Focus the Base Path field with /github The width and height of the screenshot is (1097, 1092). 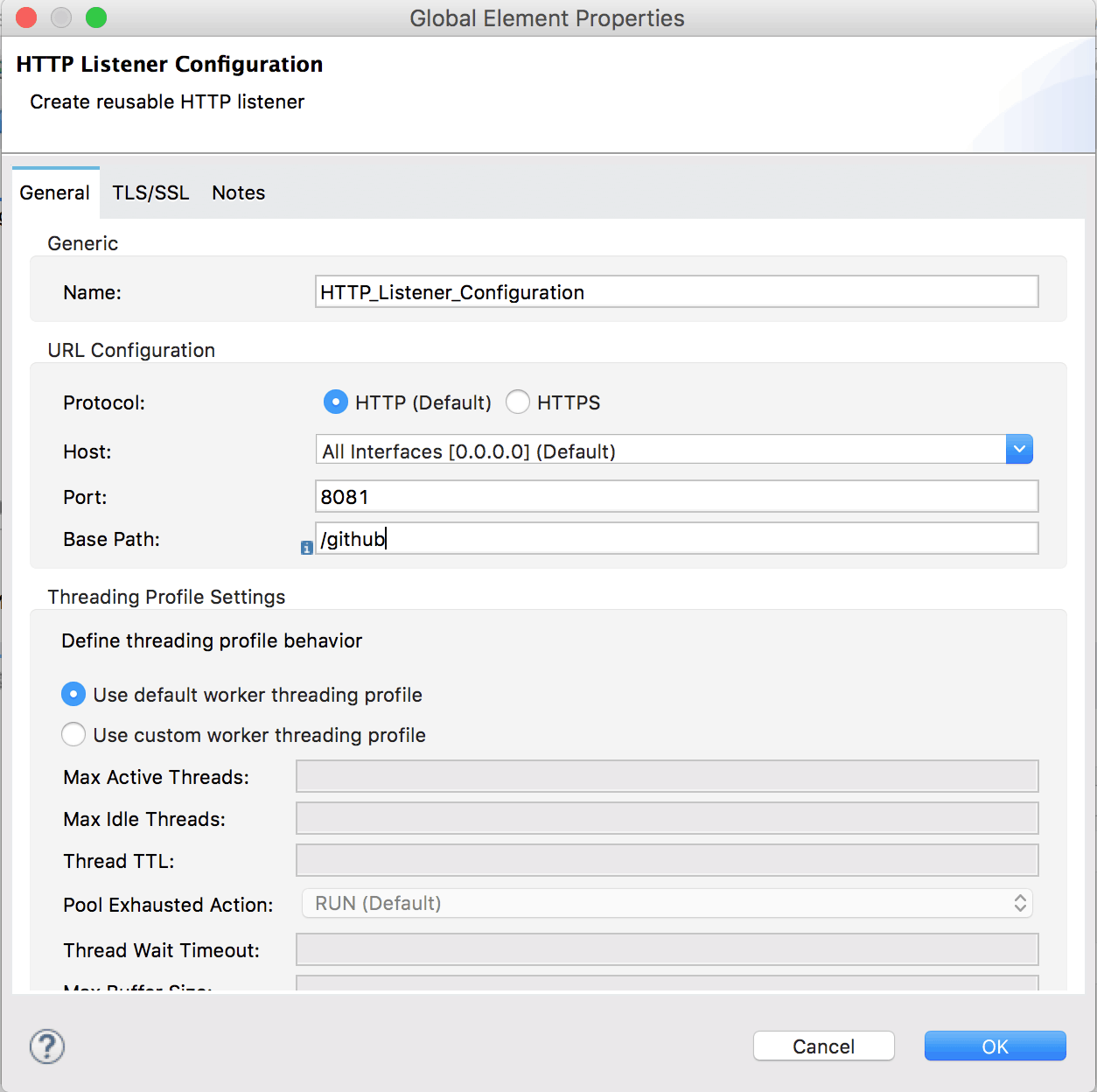[x=677, y=539]
